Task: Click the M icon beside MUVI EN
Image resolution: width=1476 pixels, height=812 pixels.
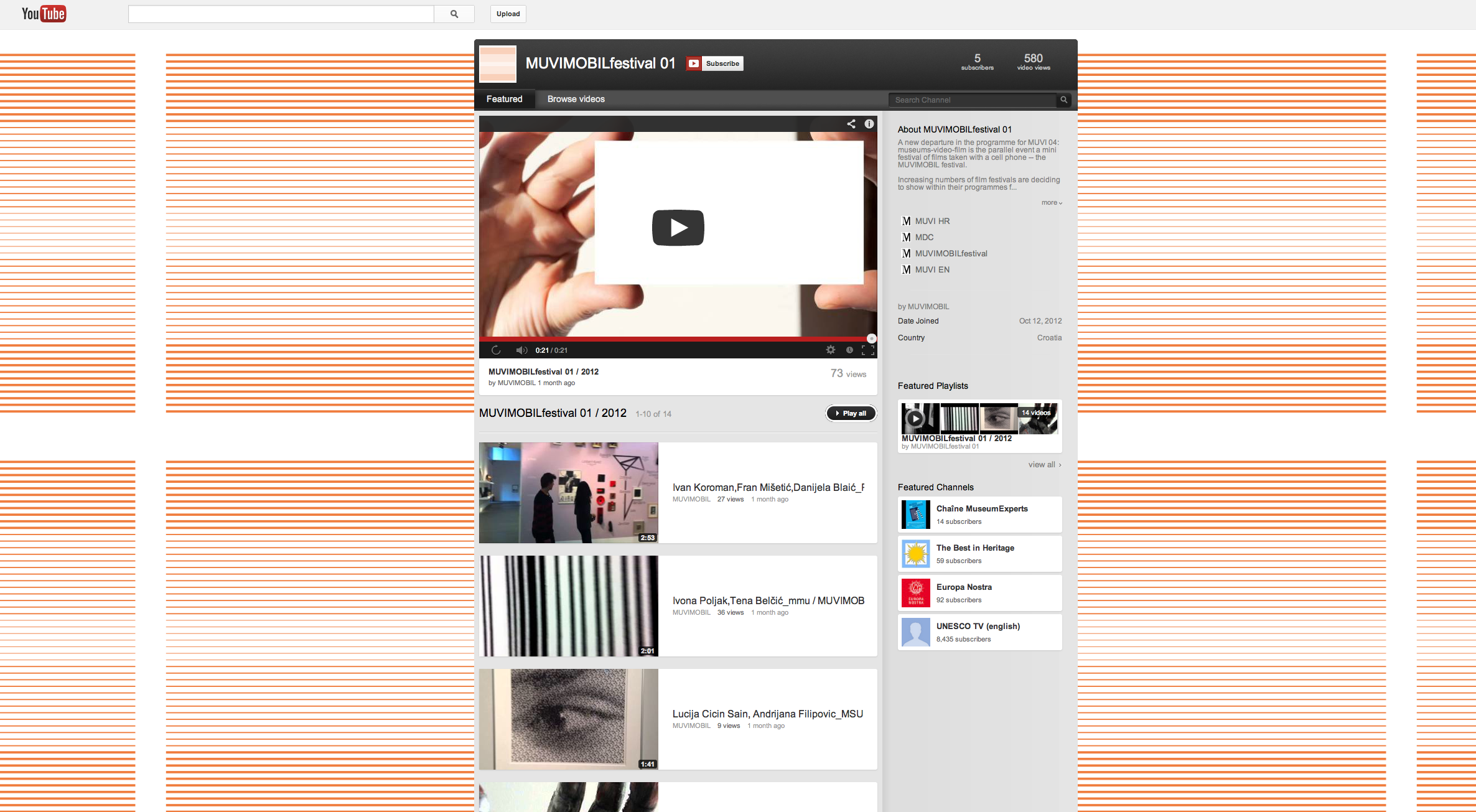Action: tap(906, 269)
